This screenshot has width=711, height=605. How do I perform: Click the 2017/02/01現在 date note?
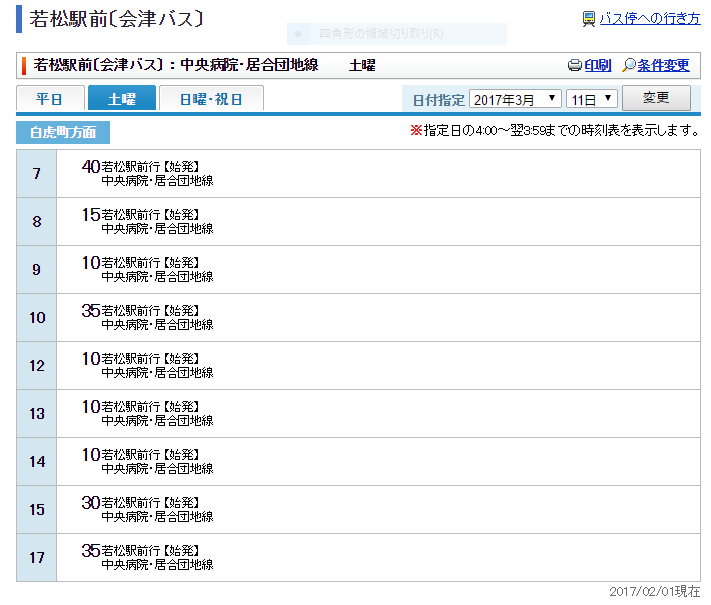tap(655, 591)
